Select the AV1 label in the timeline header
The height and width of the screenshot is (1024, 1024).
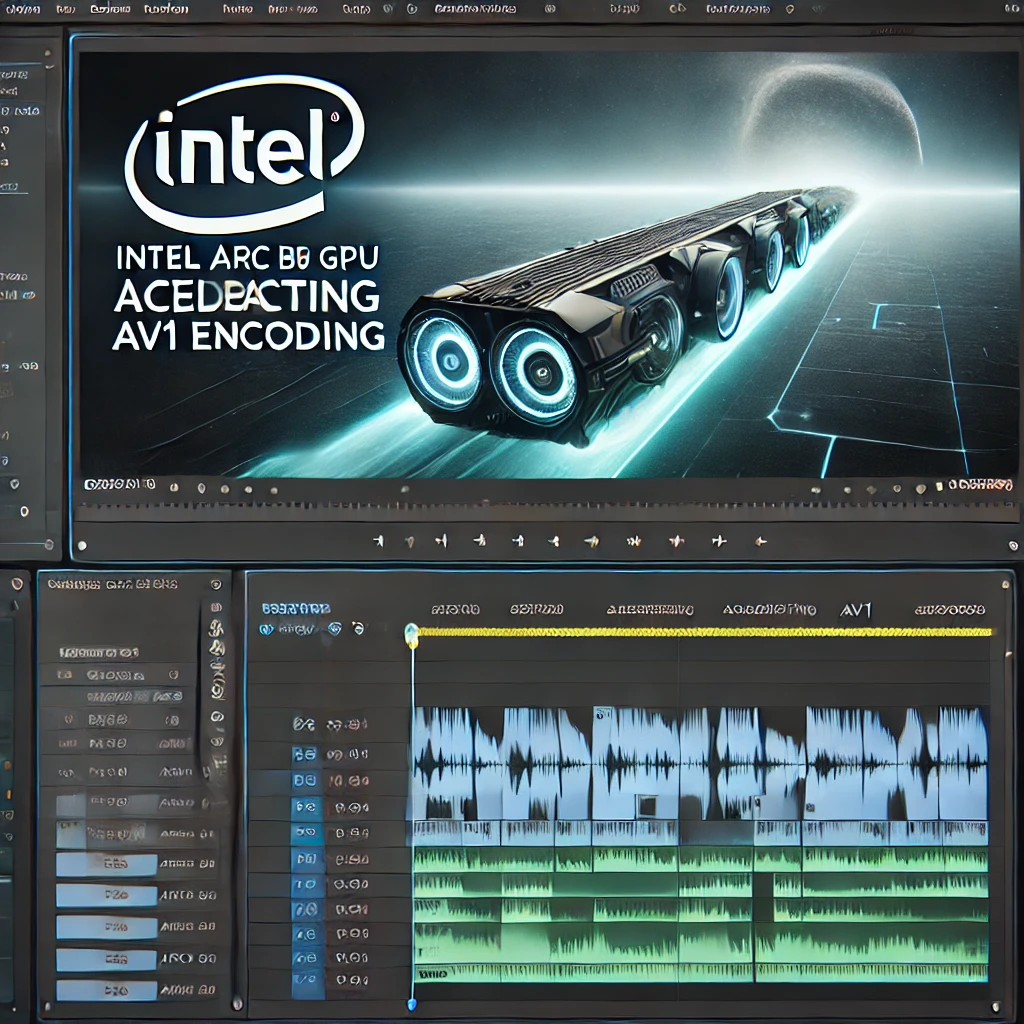[x=856, y=610]
